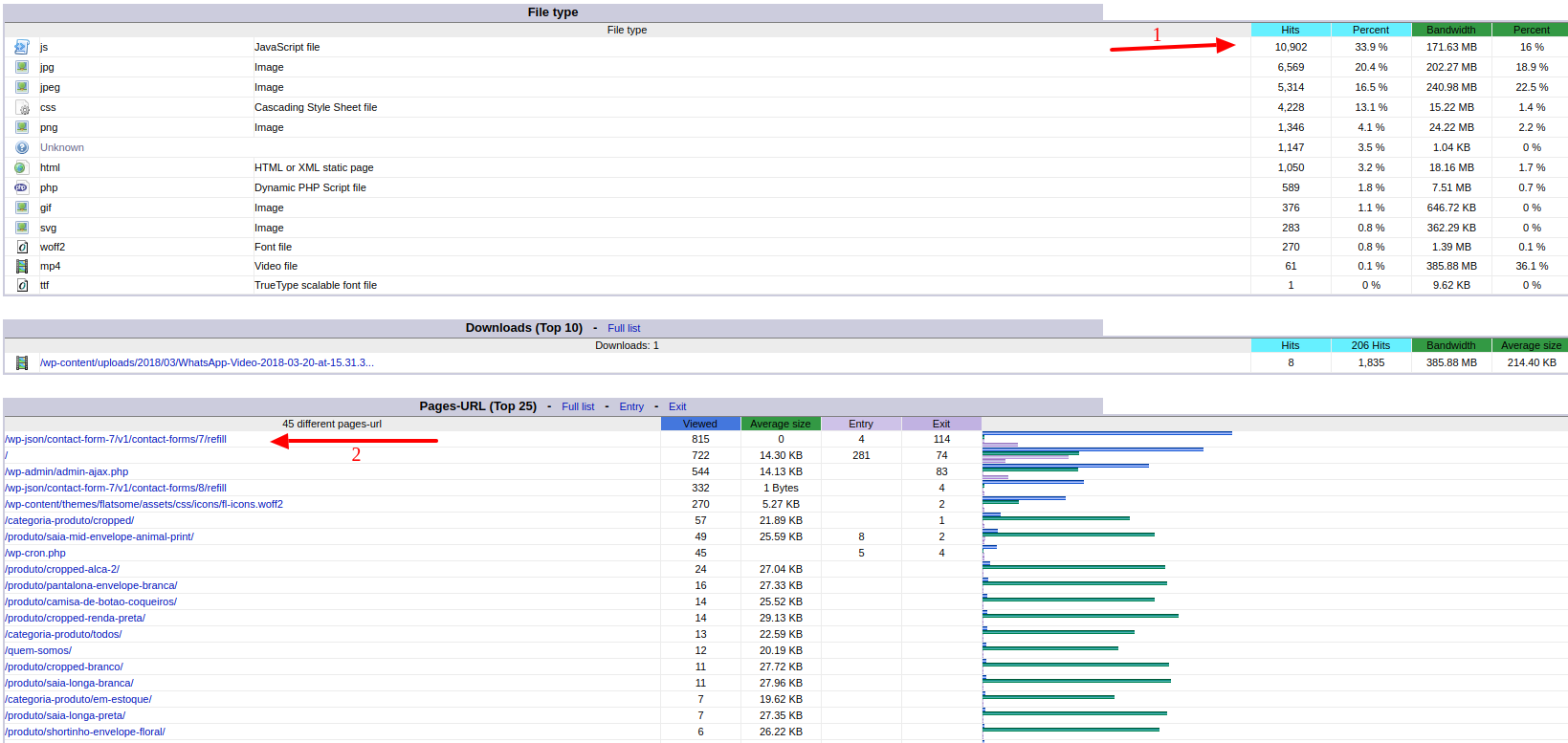Open the contact-forms/7/refill URL
Image resolution: width=1568 pixels, height=743 pixels.
[x=116, y=439]
